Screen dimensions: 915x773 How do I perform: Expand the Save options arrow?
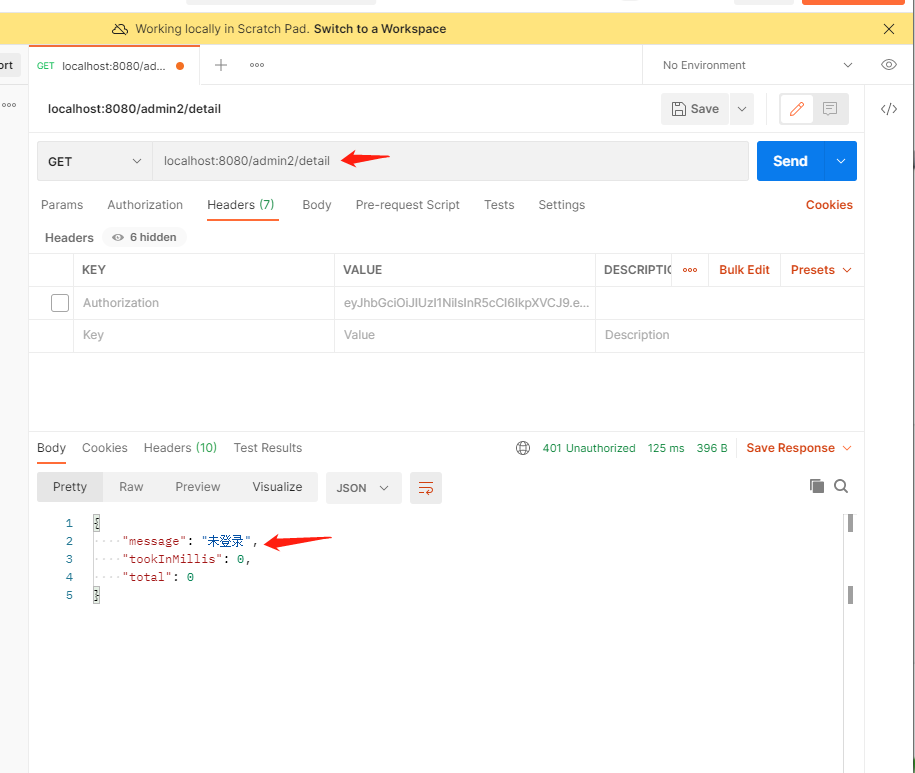[x=742, y=109]
